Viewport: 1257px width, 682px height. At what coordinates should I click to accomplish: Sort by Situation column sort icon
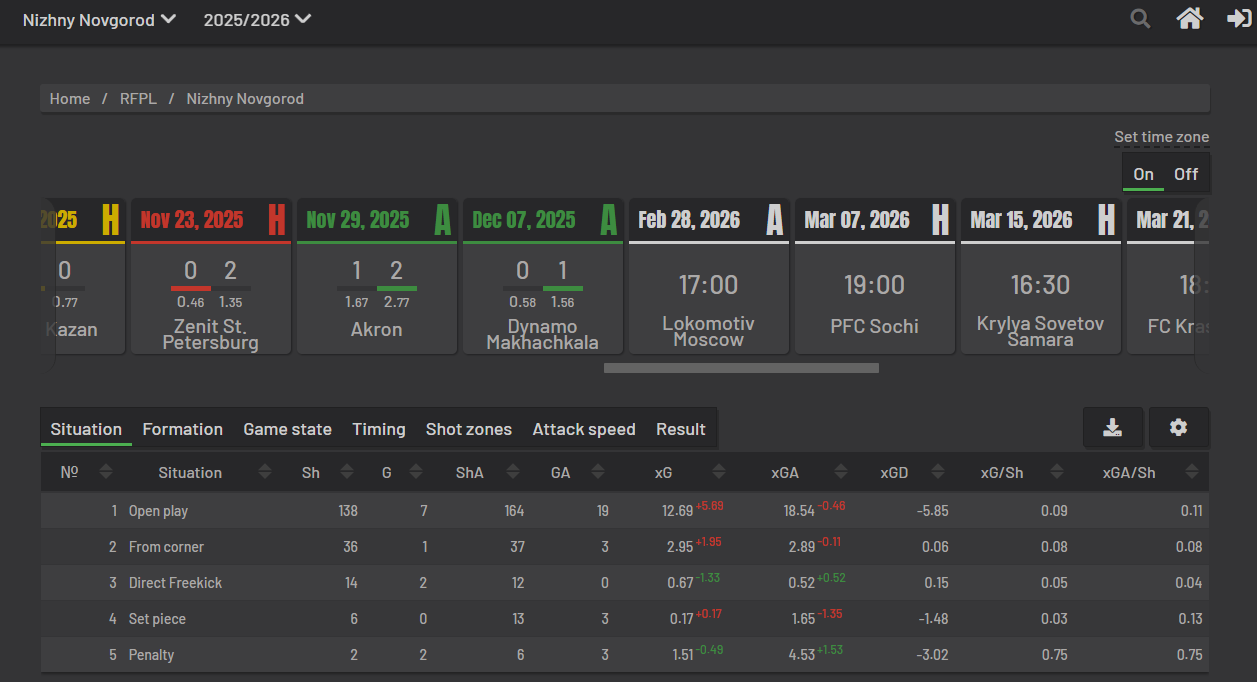pos(265,473)
